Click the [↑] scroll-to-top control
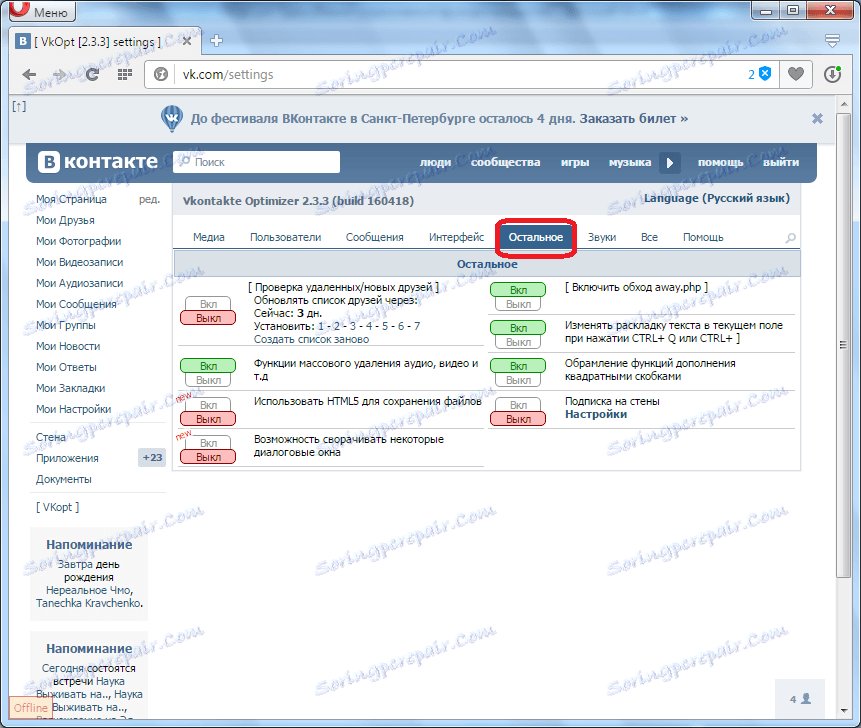The width and height of the screenshot is (861, 728). pos(19,106)
